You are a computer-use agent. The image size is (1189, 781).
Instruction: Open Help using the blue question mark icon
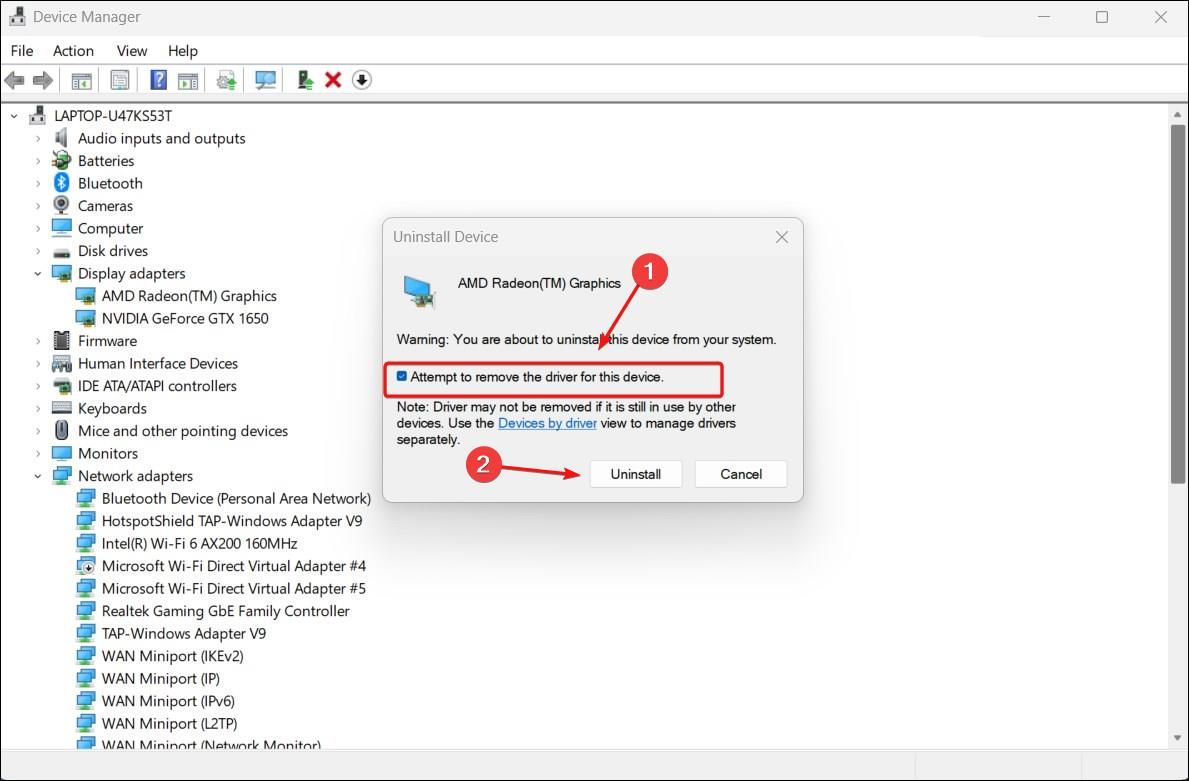(x=158, y=80)
